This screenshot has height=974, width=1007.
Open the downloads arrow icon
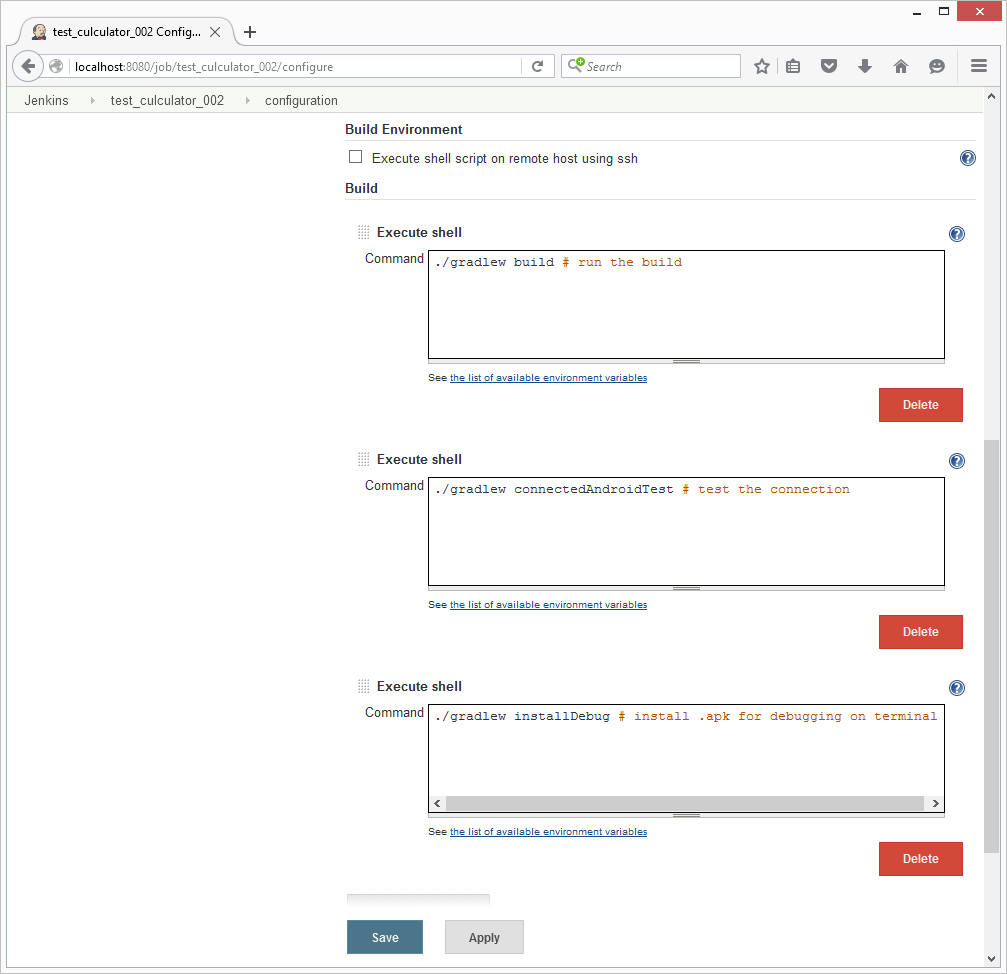(x=865, y=66)
